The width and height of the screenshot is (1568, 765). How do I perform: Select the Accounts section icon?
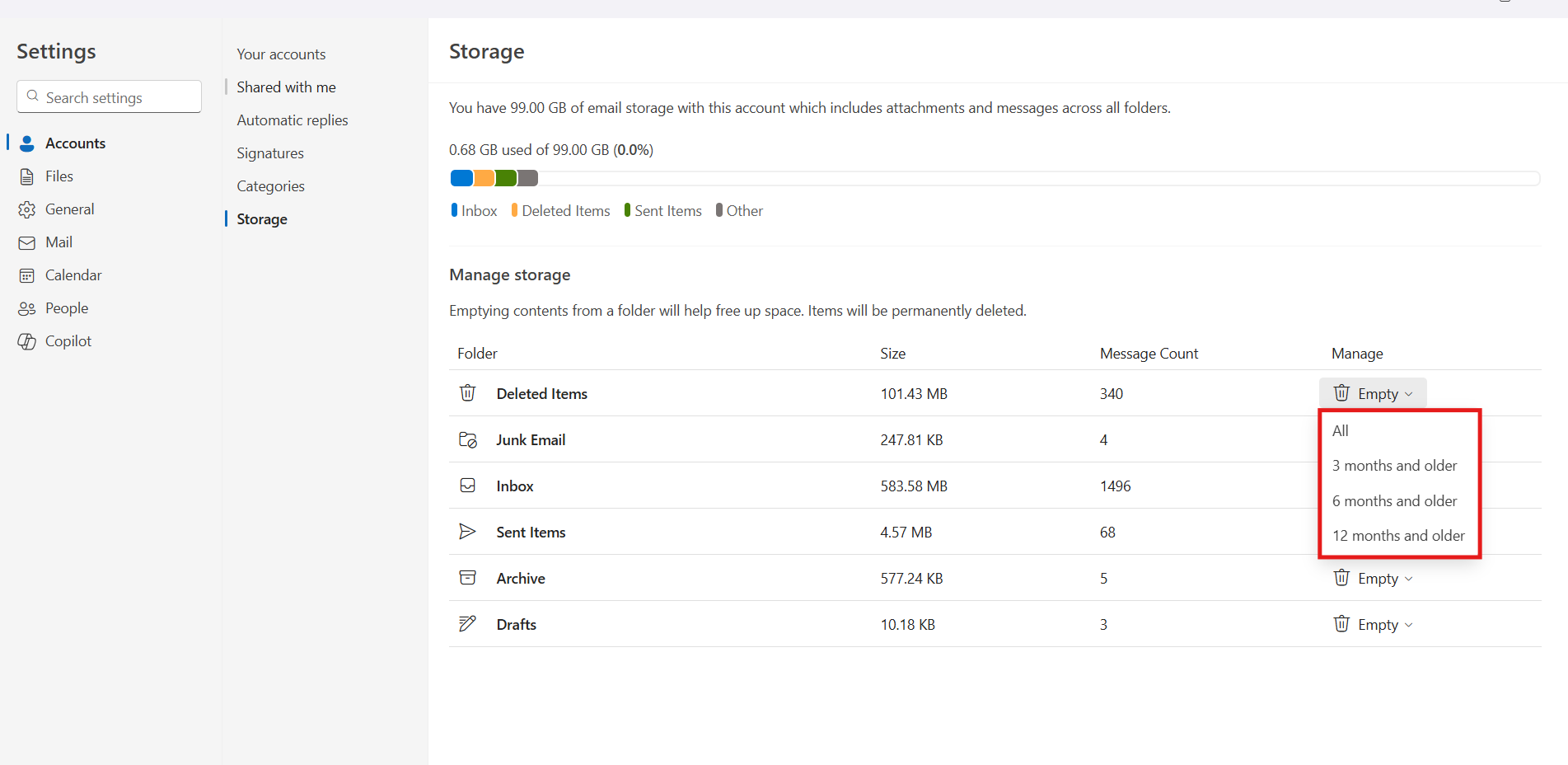27,143
